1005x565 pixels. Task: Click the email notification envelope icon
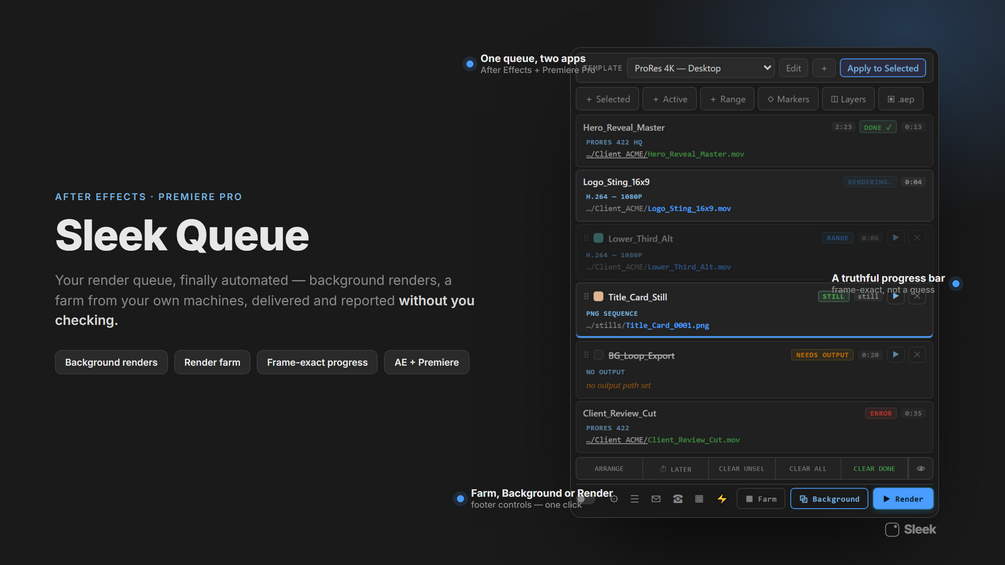point(656,499)
